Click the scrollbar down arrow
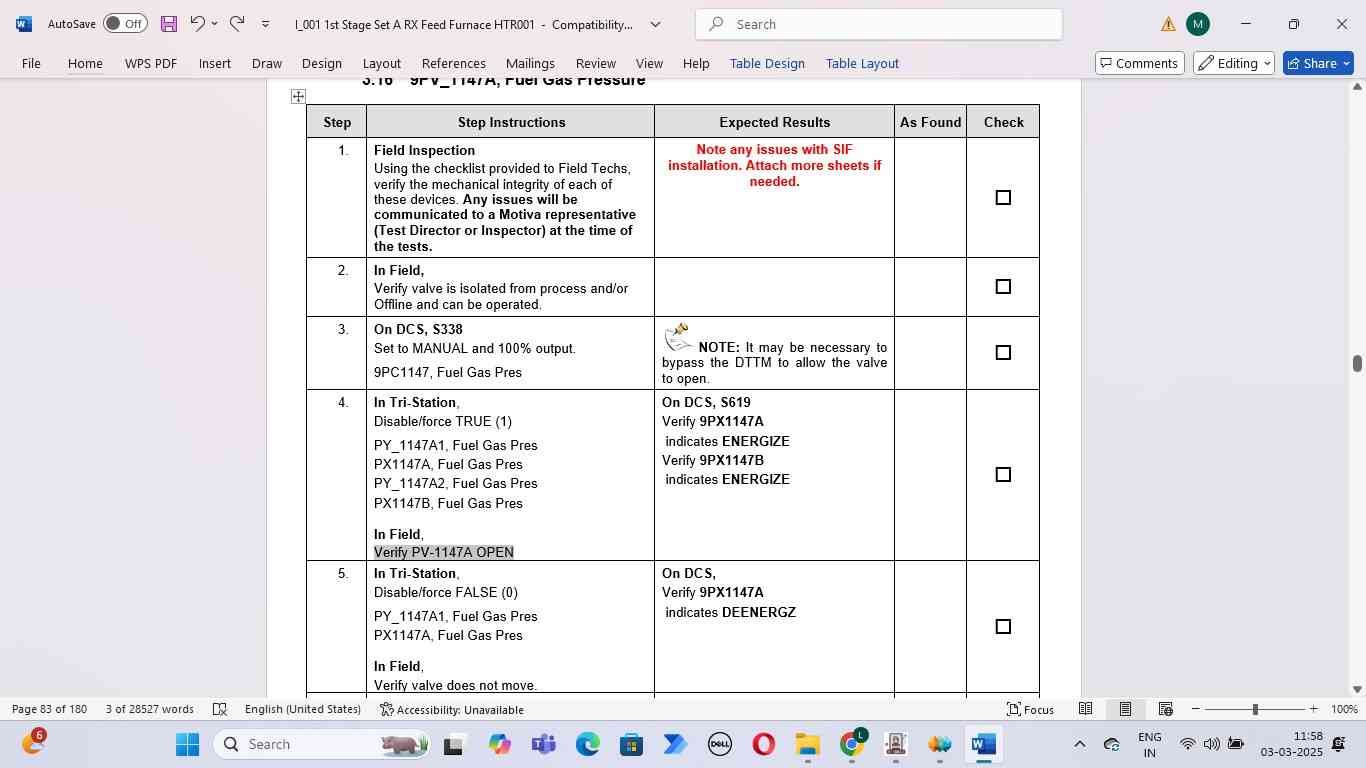The image size is (1366, 768). point(1357,689)
